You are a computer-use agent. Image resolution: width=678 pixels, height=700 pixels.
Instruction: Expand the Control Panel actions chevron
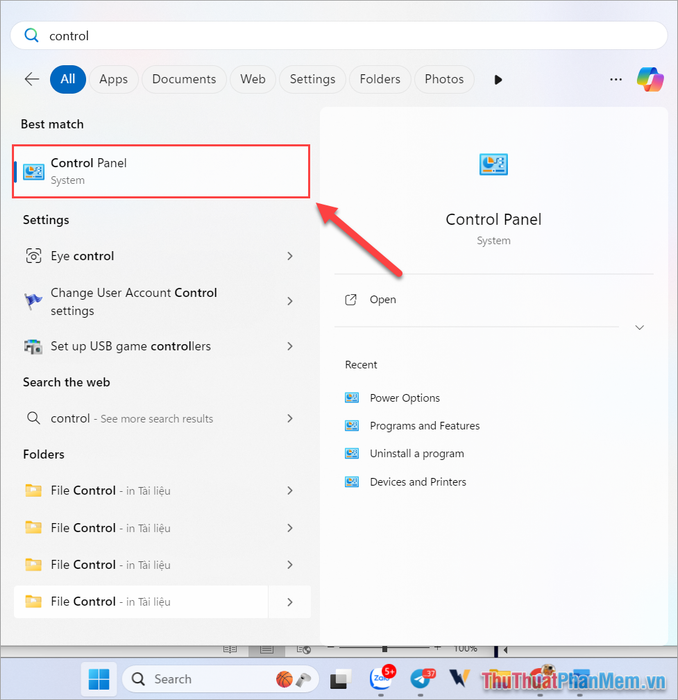(640, 327)
